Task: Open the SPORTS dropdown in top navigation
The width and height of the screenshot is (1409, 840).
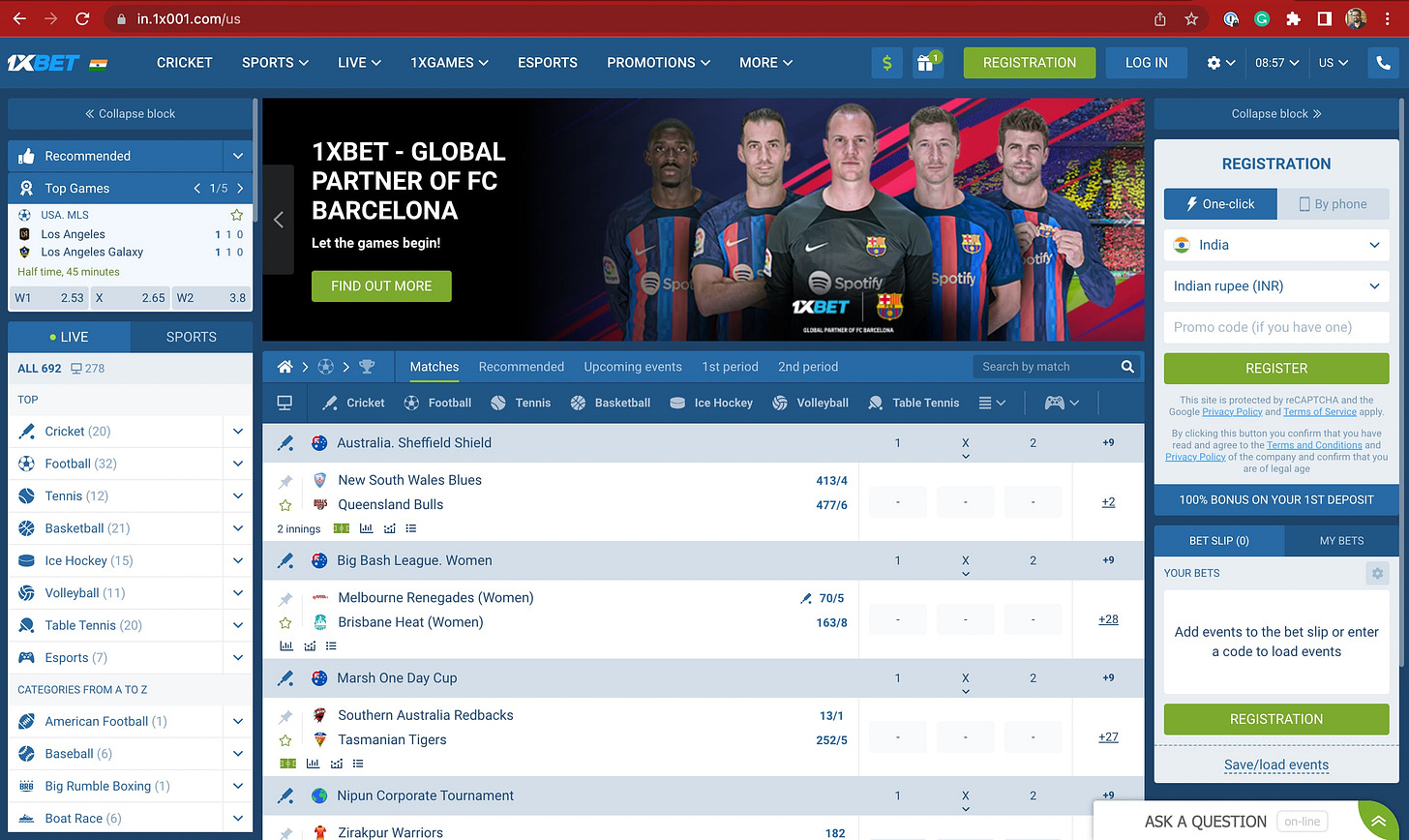Action: coord(275,63)
